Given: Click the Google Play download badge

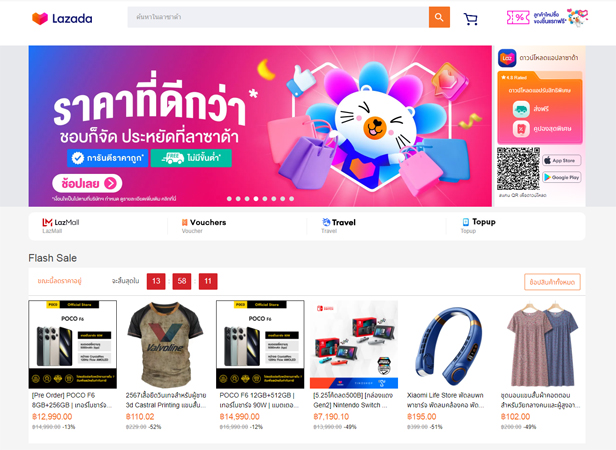Looking at the screenshot, I should [561, 177].
